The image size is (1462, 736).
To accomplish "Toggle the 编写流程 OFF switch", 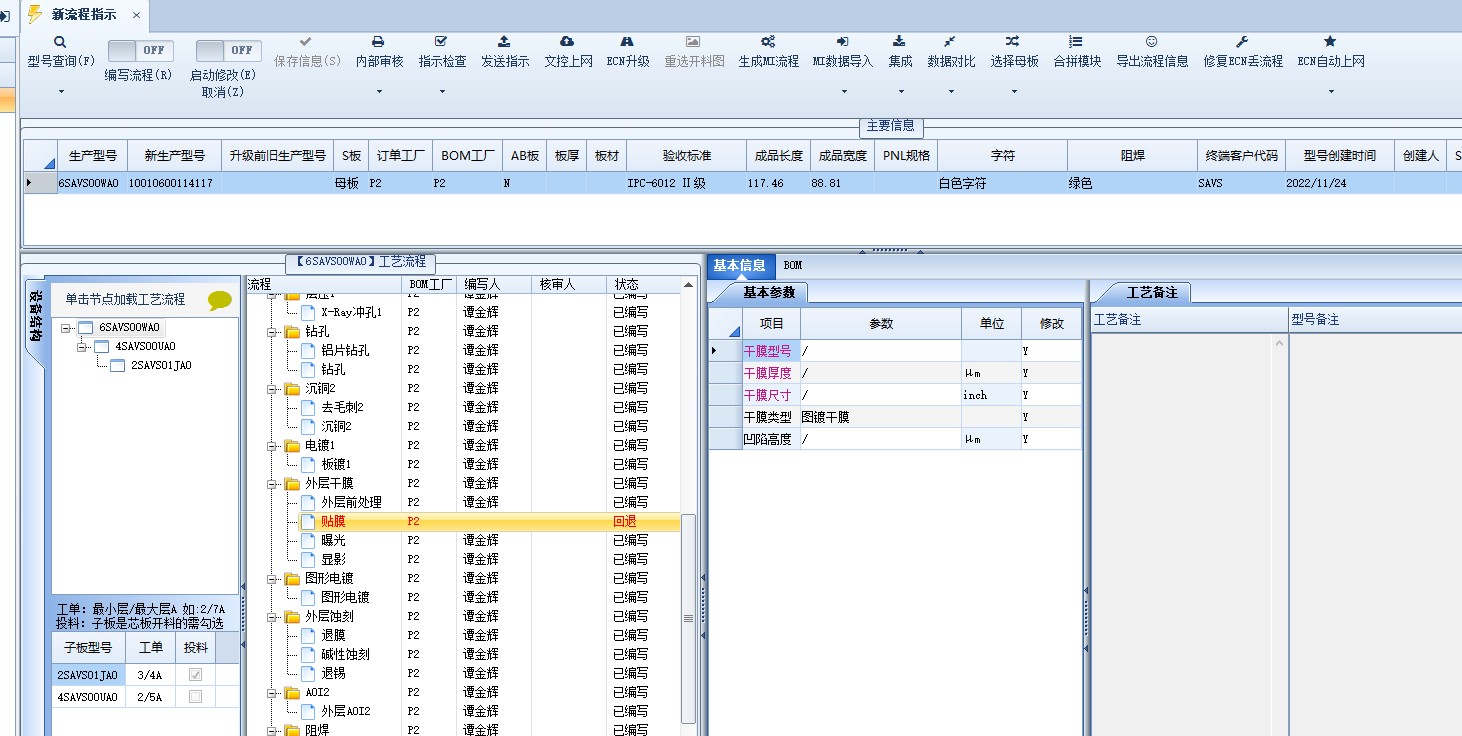I will click(140, 50).
